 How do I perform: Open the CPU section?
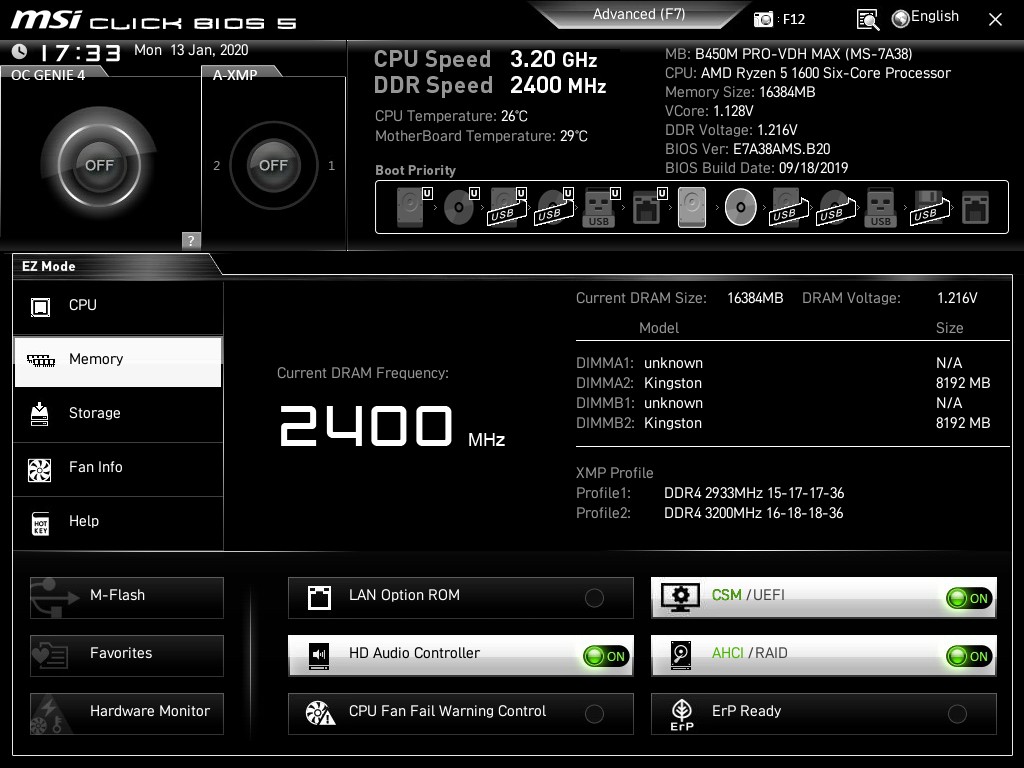pyautogui.click(x=118, y=306)
